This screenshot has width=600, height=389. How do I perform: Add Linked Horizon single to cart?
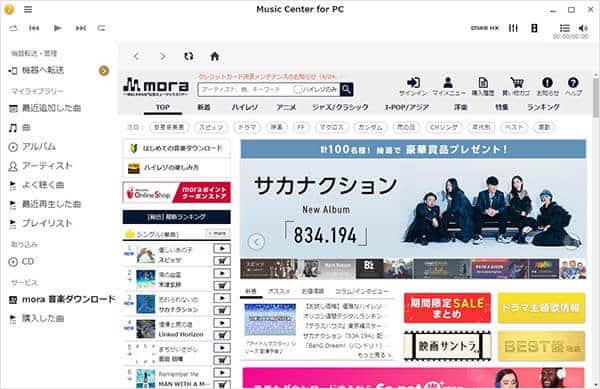point(222,335)
